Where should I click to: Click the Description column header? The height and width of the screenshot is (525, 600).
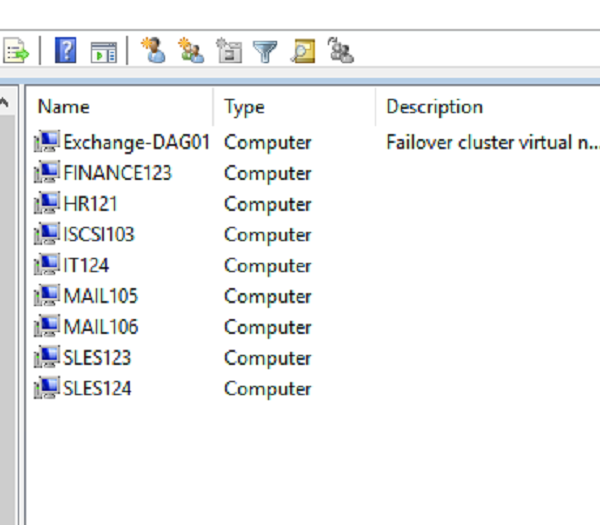click(x=434, y=107)
